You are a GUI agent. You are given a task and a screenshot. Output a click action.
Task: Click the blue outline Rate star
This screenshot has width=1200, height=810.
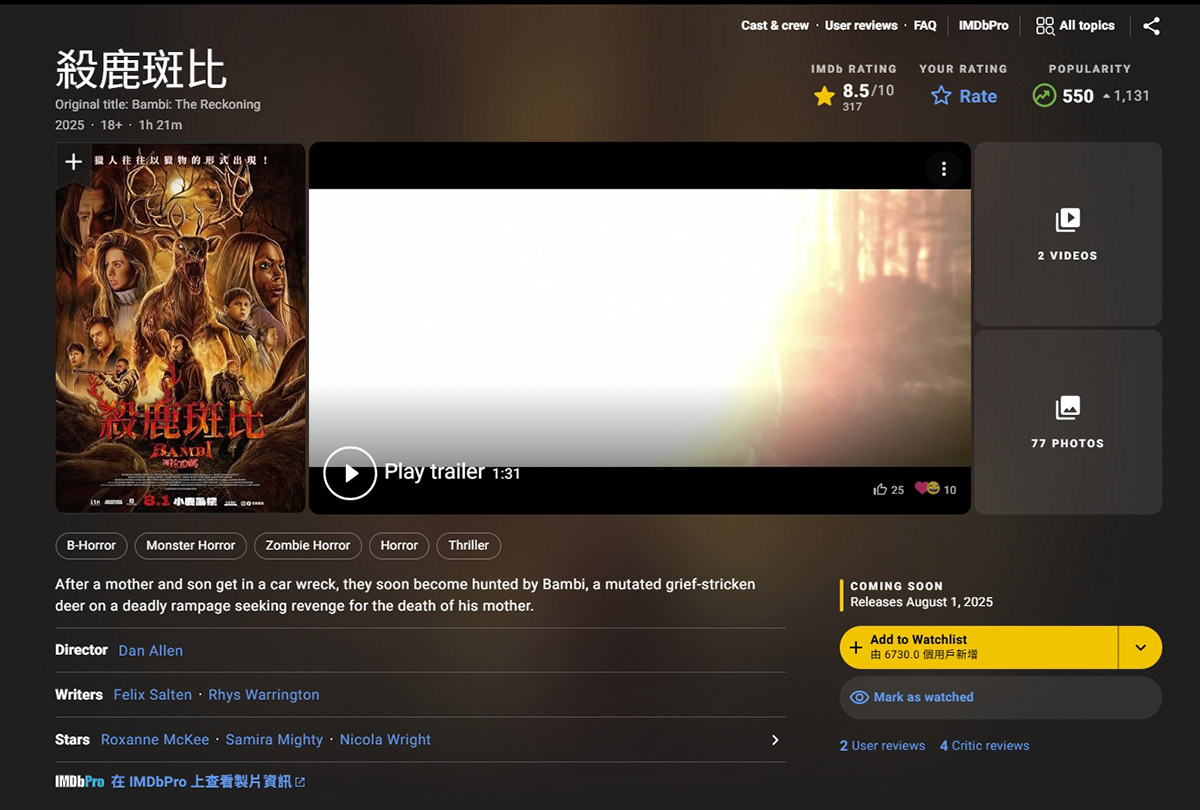(941, 96)
